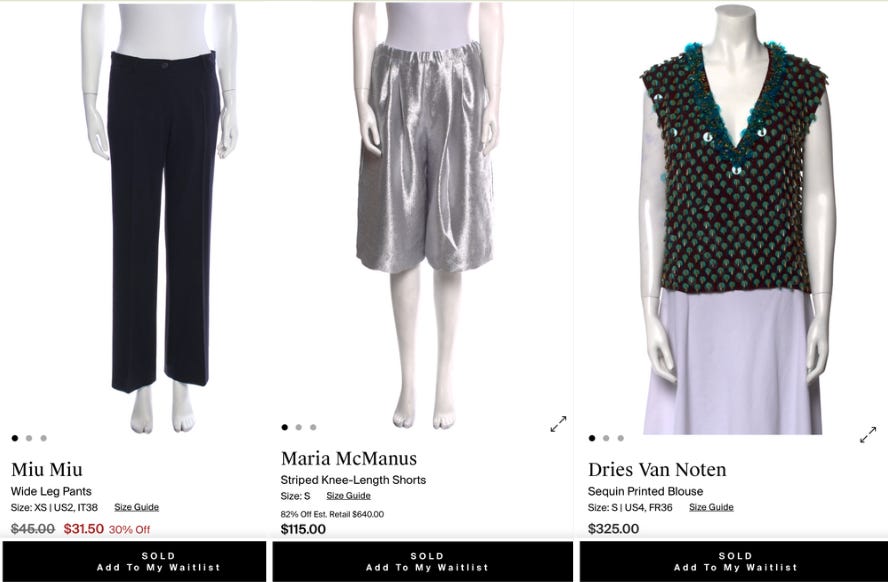The image size is (888, 582).
Task: Open Size Guide for Maria McManus shorts
Action: 348,496
